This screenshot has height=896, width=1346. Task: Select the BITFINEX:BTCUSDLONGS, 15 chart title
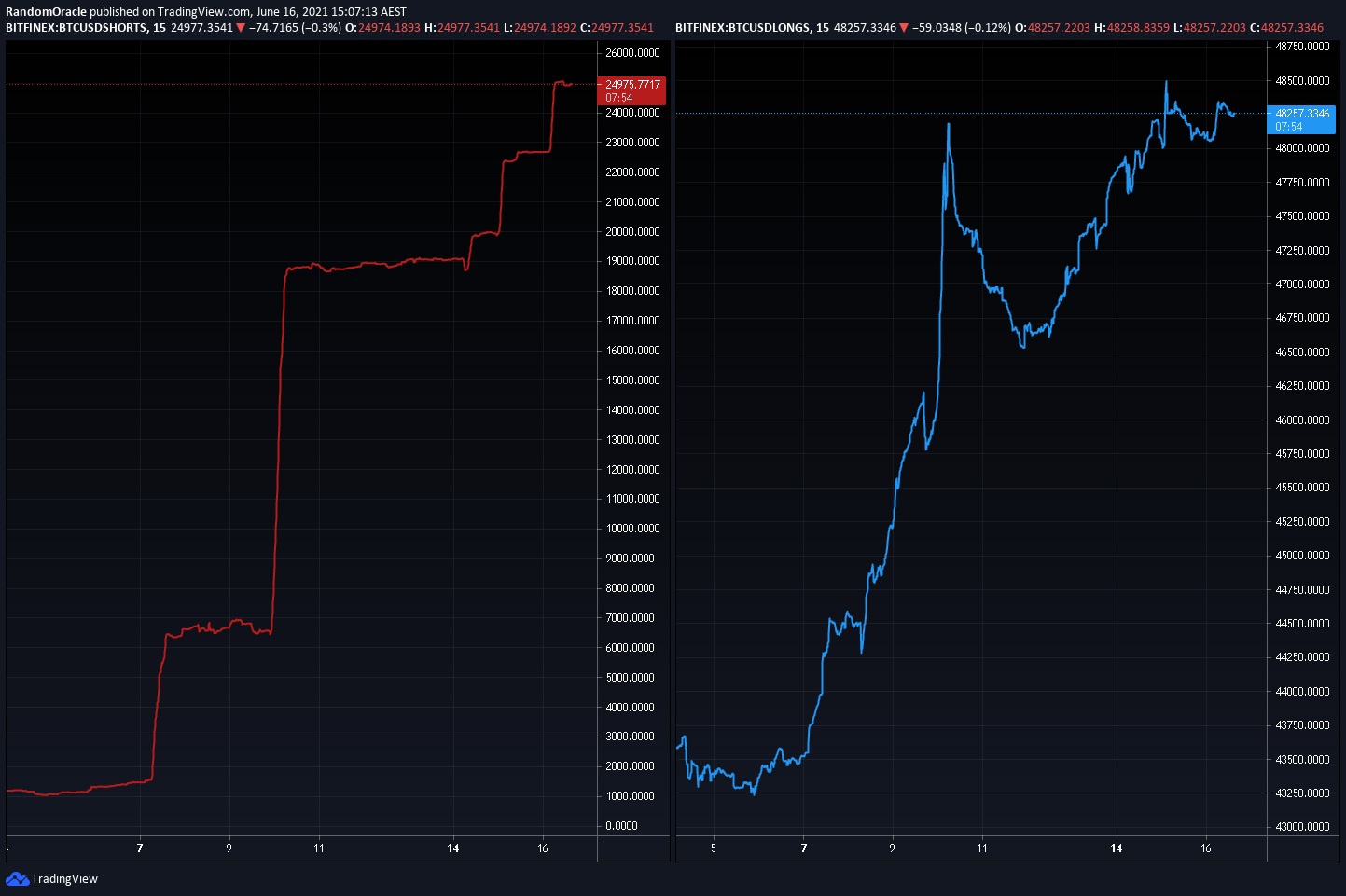tap(752, 28)
